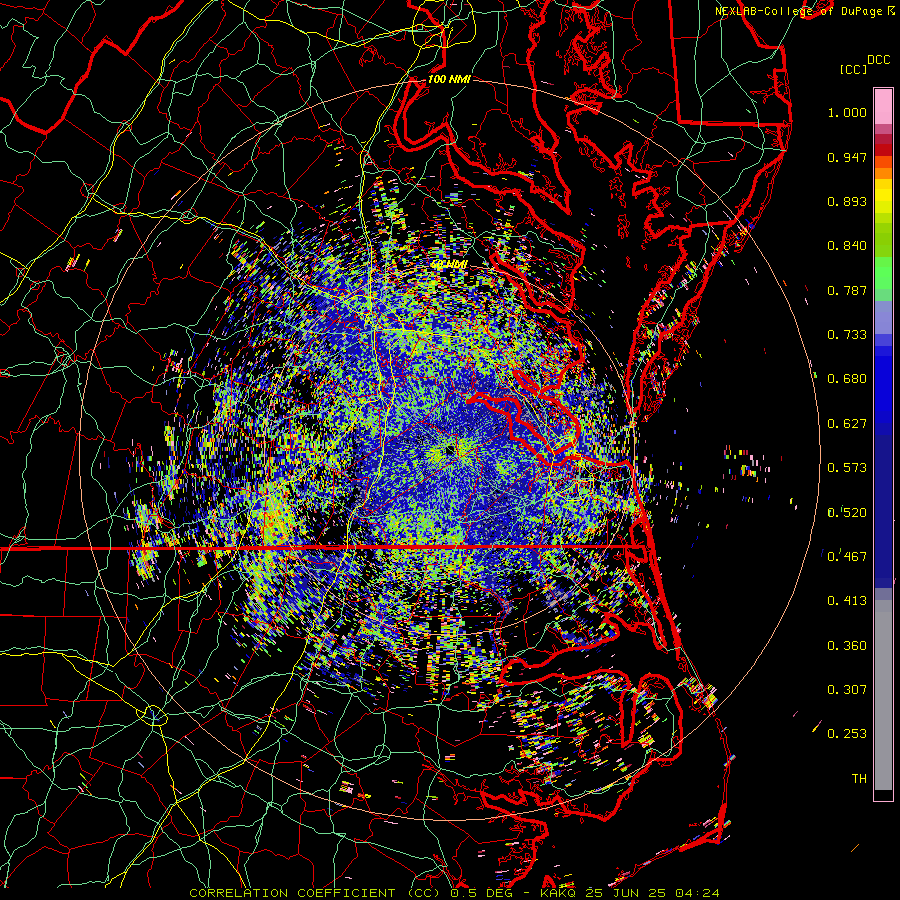Click the 0.253 scale value
Screen dimensions: 900x900
point(847,734)
